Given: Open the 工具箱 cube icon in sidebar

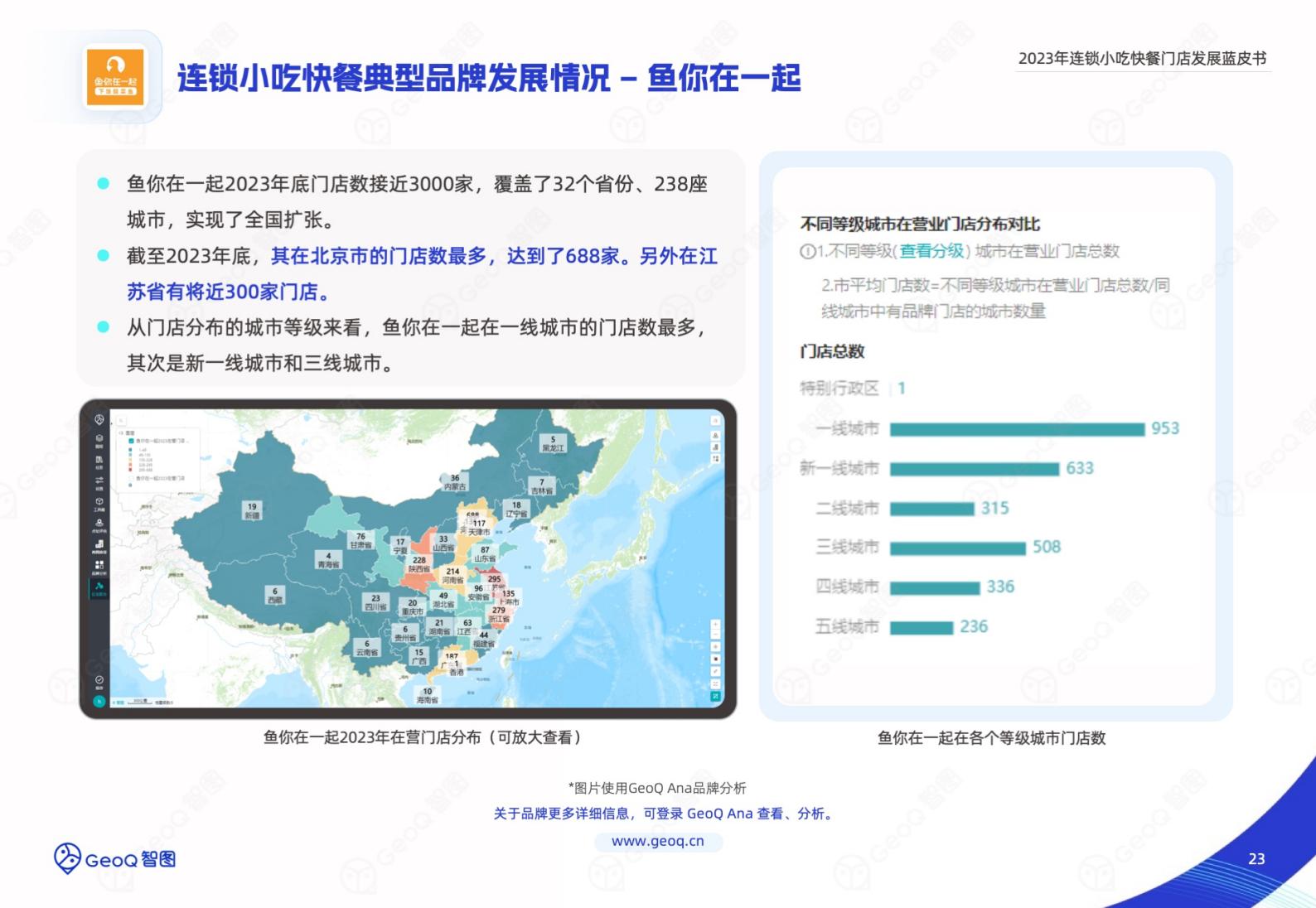Looking at the screenshot, I should pos(99,501).
